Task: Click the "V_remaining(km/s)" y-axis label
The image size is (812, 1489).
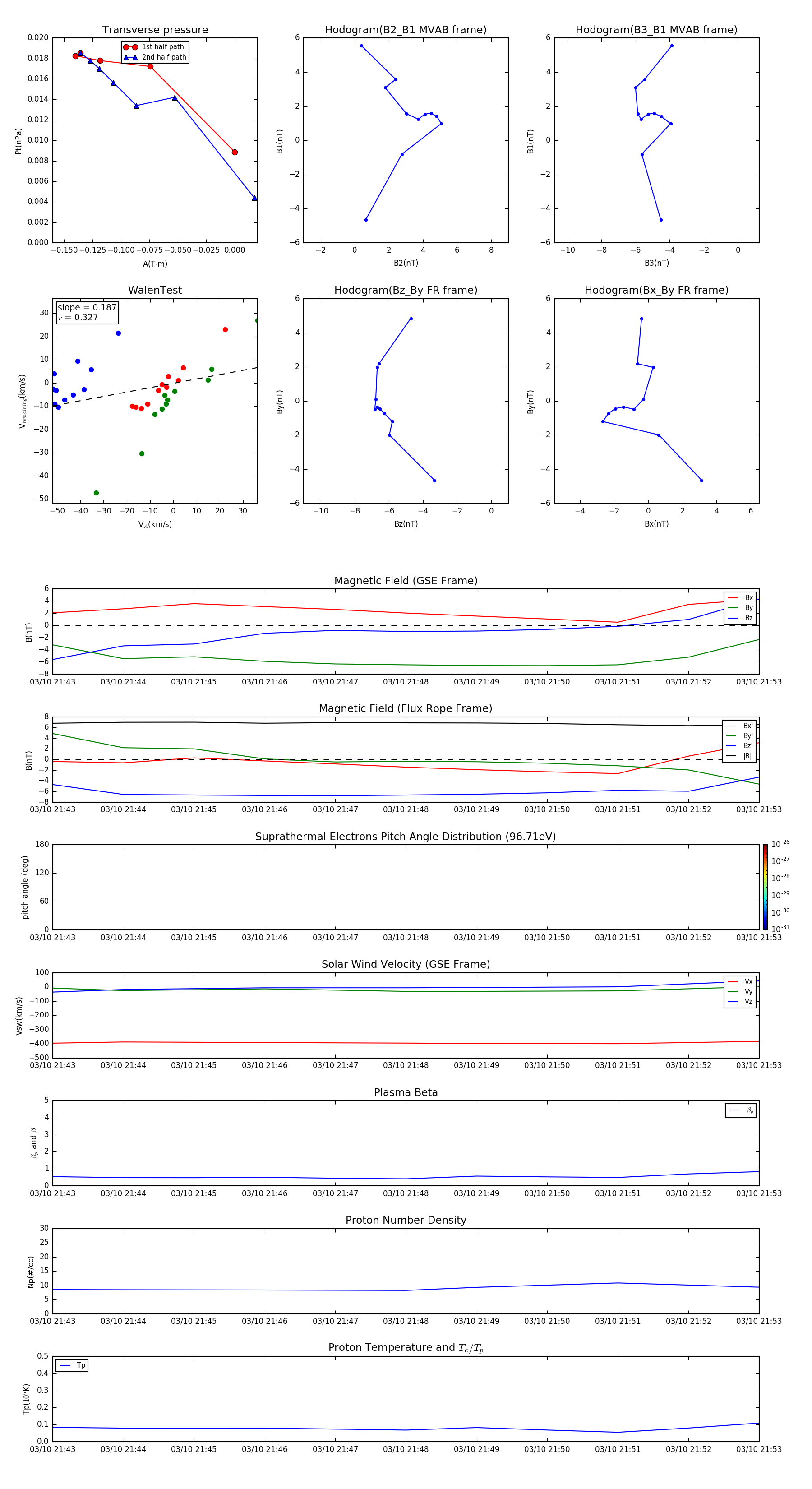Action: coord(22,401)
